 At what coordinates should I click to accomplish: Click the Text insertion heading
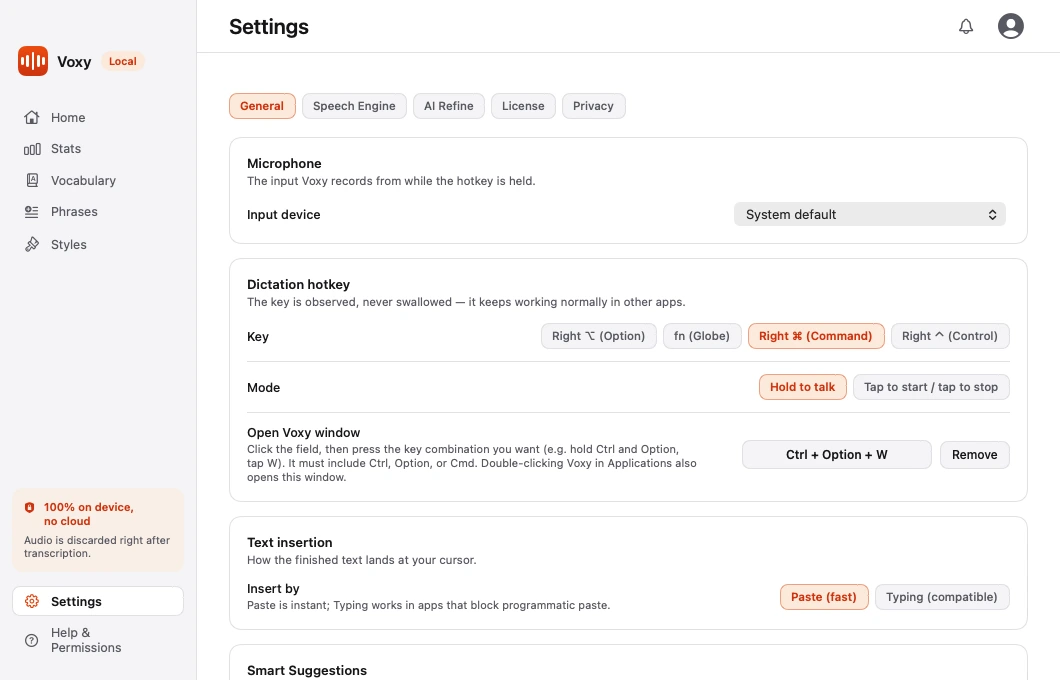pyautogui.click(x=289, y=543)
